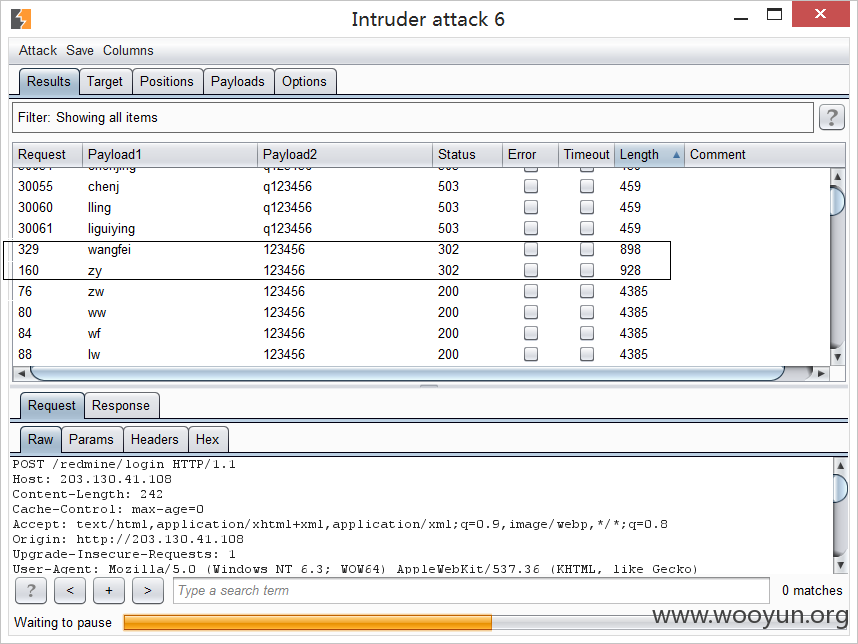The width and height of the screenshot is (858, 644).
Task: Click request viewer scroll down arrow
Action: tap(840, 565)
